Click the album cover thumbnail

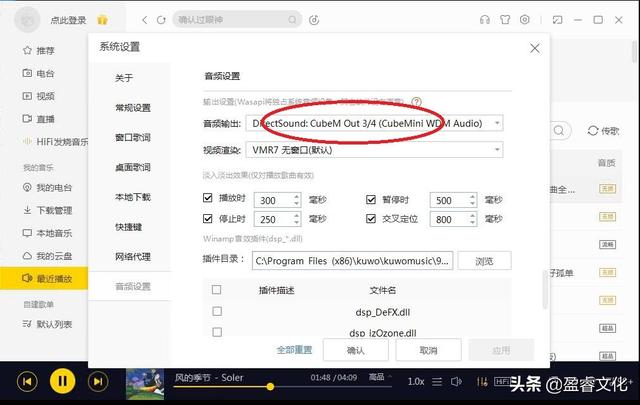pyautogui.click(x=145, y=384)
